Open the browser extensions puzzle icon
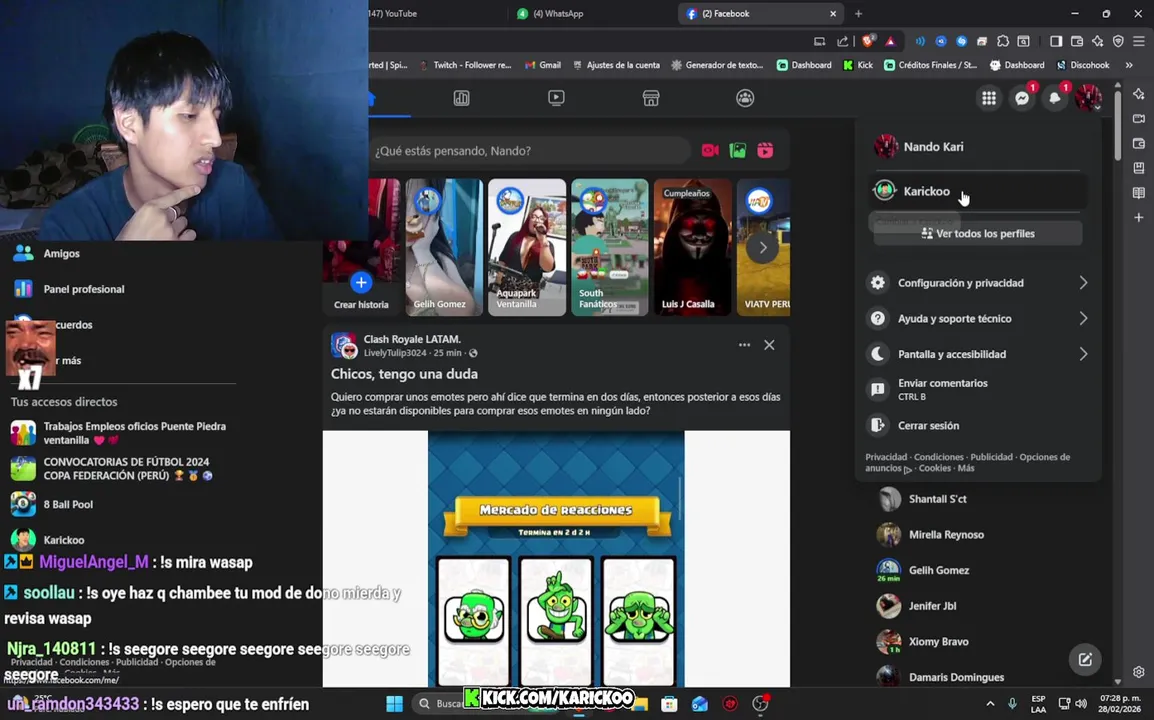The width and height of the screenshot is (1154, 720). [x=1002, y=41]
